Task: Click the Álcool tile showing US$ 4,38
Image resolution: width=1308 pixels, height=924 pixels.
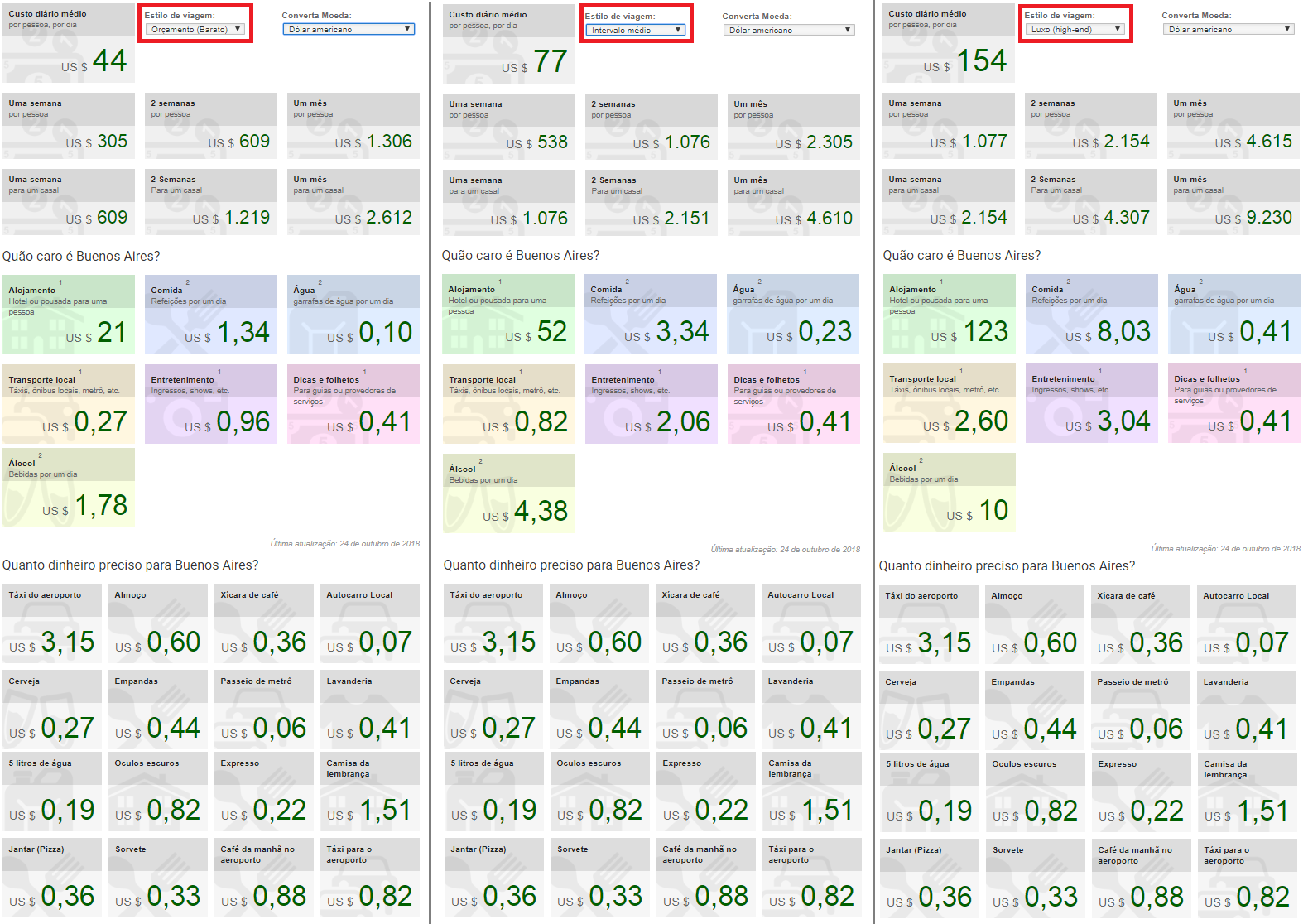Action: 508,493
